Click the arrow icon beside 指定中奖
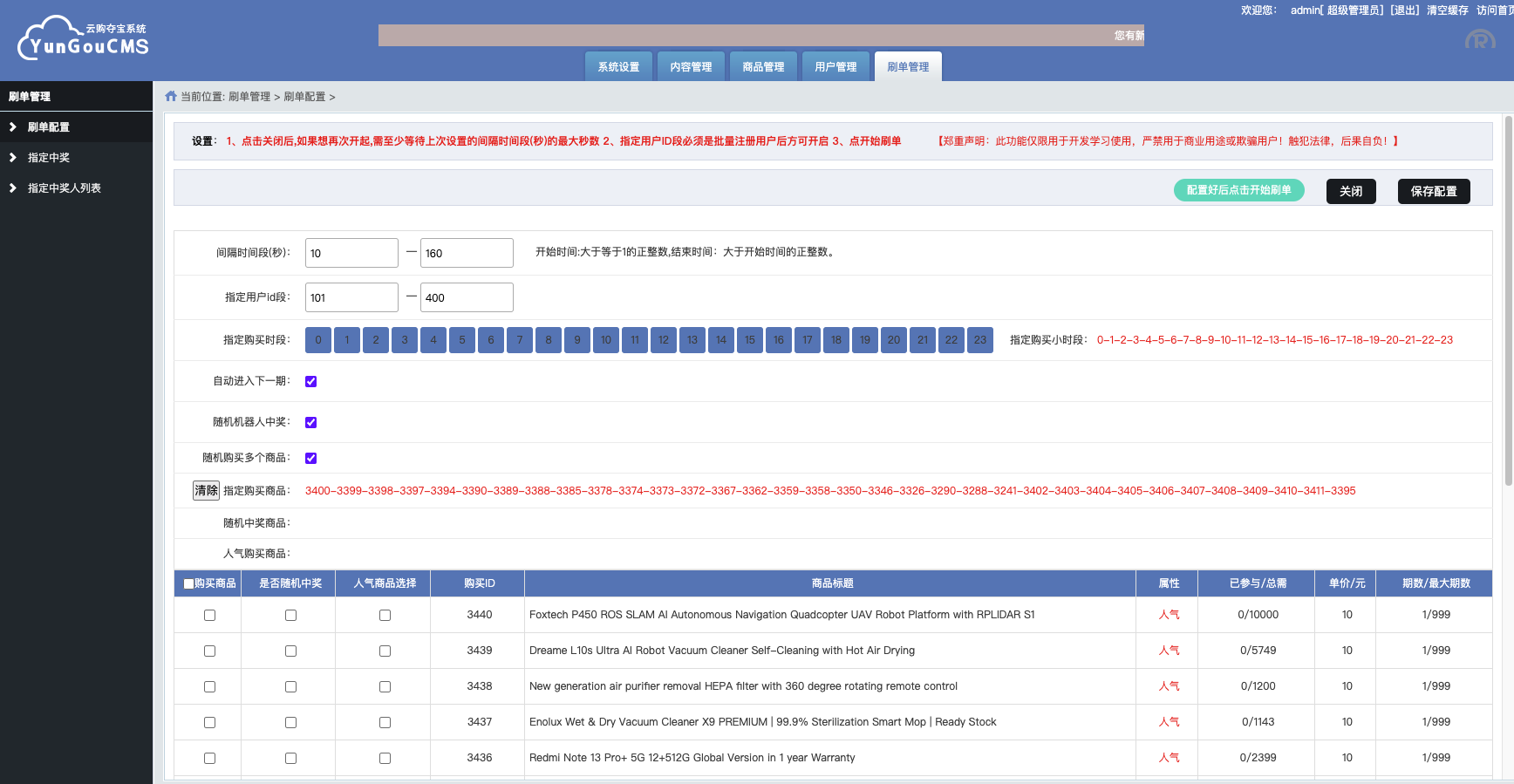 [x=13, y=158]
